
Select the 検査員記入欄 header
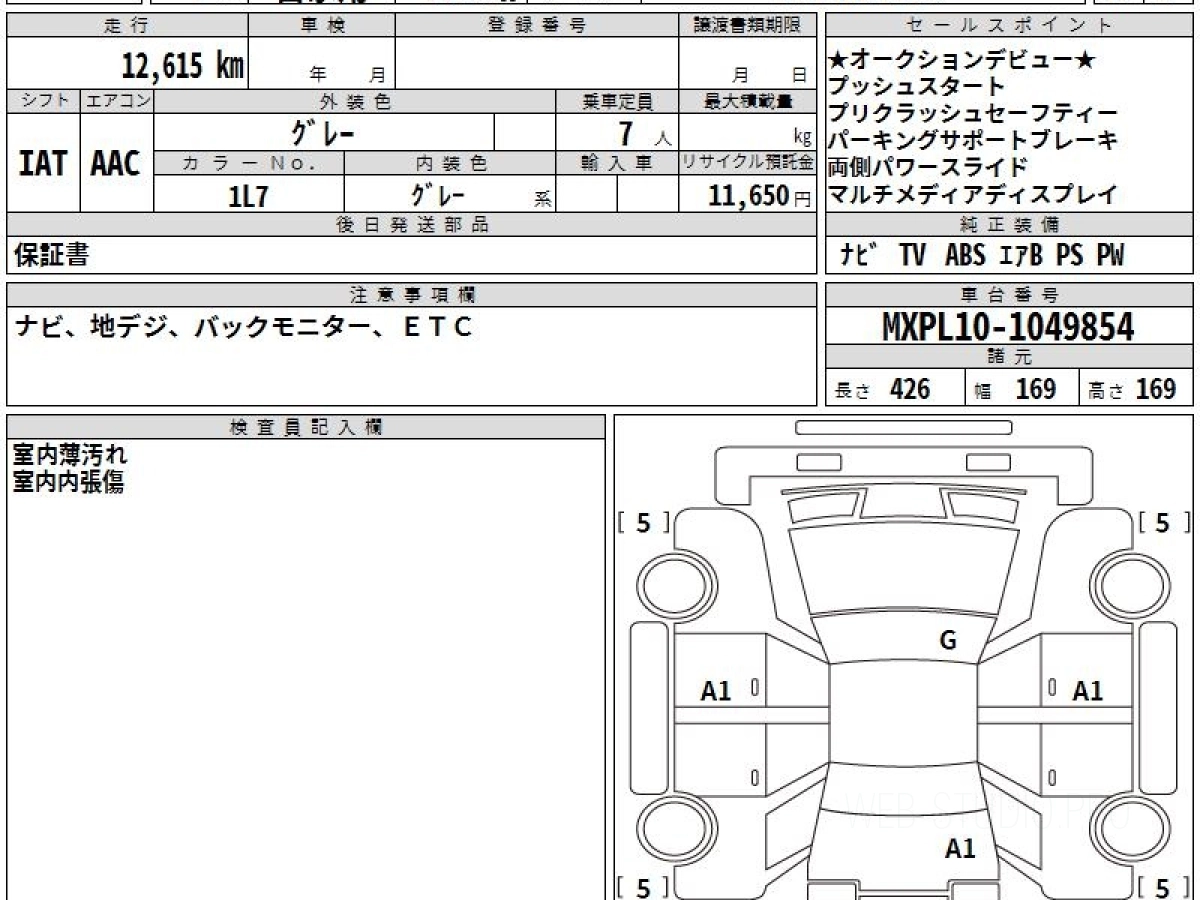pyautogui.click(x=306, y=427)
